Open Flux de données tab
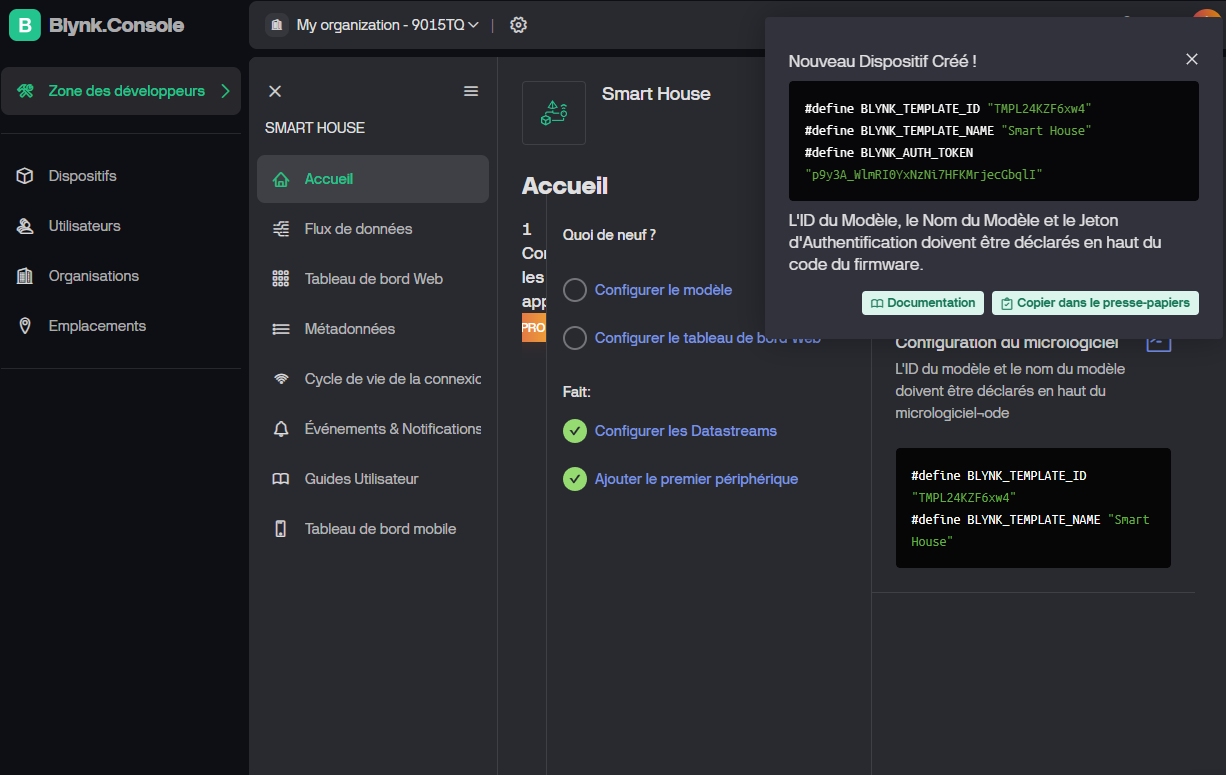Viewport: 1226px width, 775px height. point(373,229)
